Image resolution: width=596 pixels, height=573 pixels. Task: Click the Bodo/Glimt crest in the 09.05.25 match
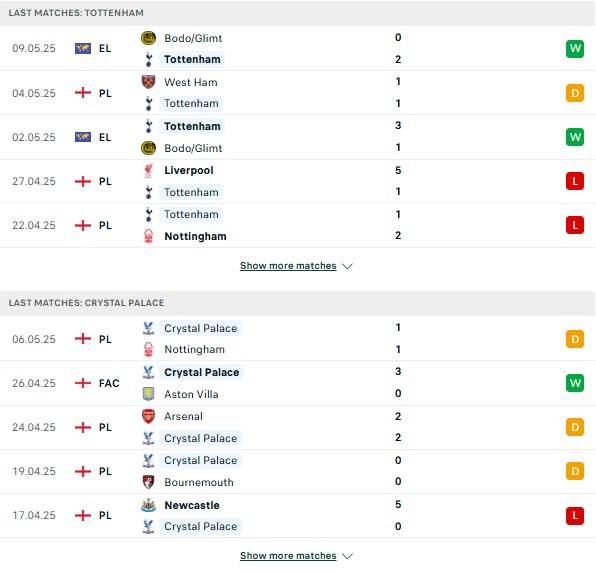(x=148, y=38)
